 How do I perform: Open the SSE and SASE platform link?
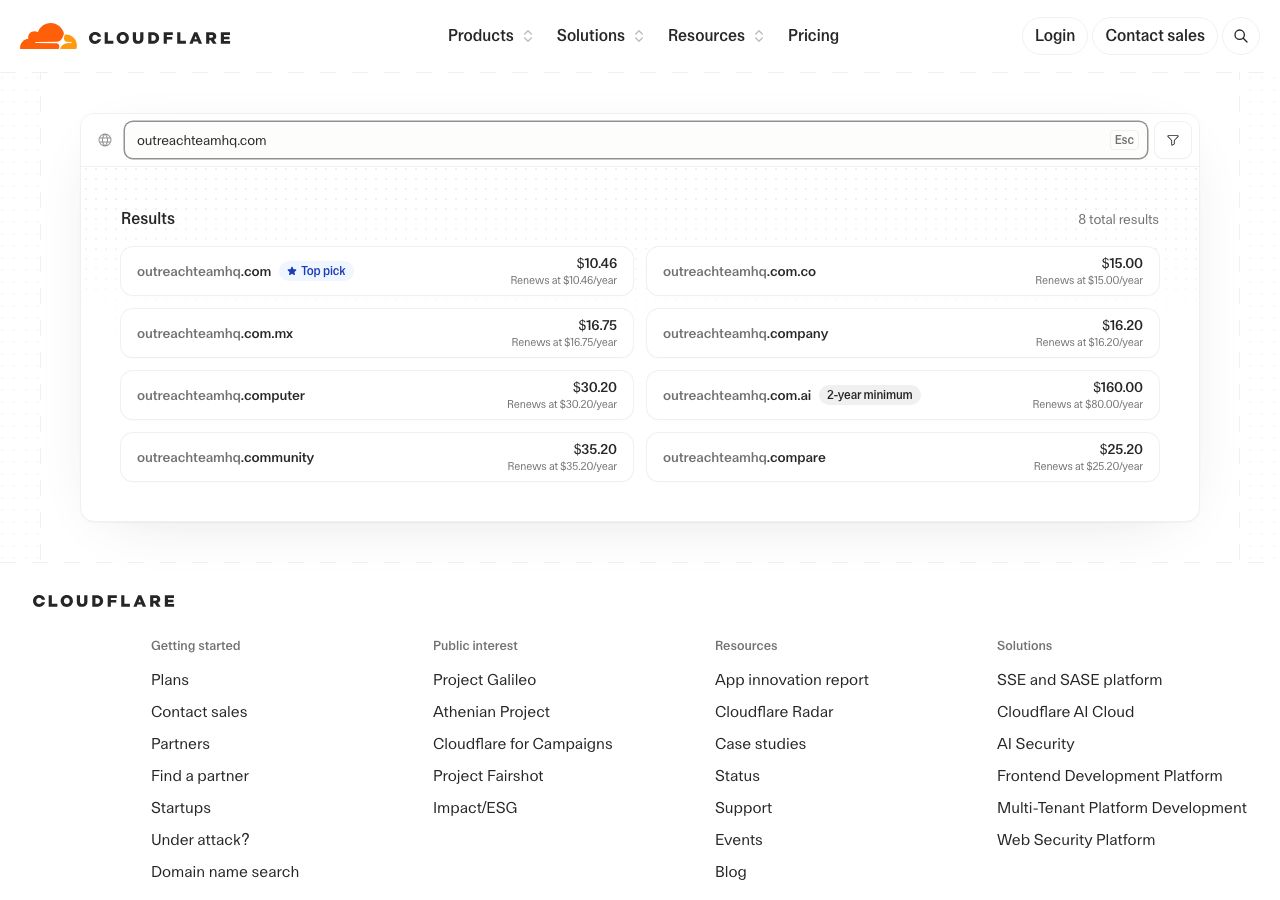tap(1079, 680)
